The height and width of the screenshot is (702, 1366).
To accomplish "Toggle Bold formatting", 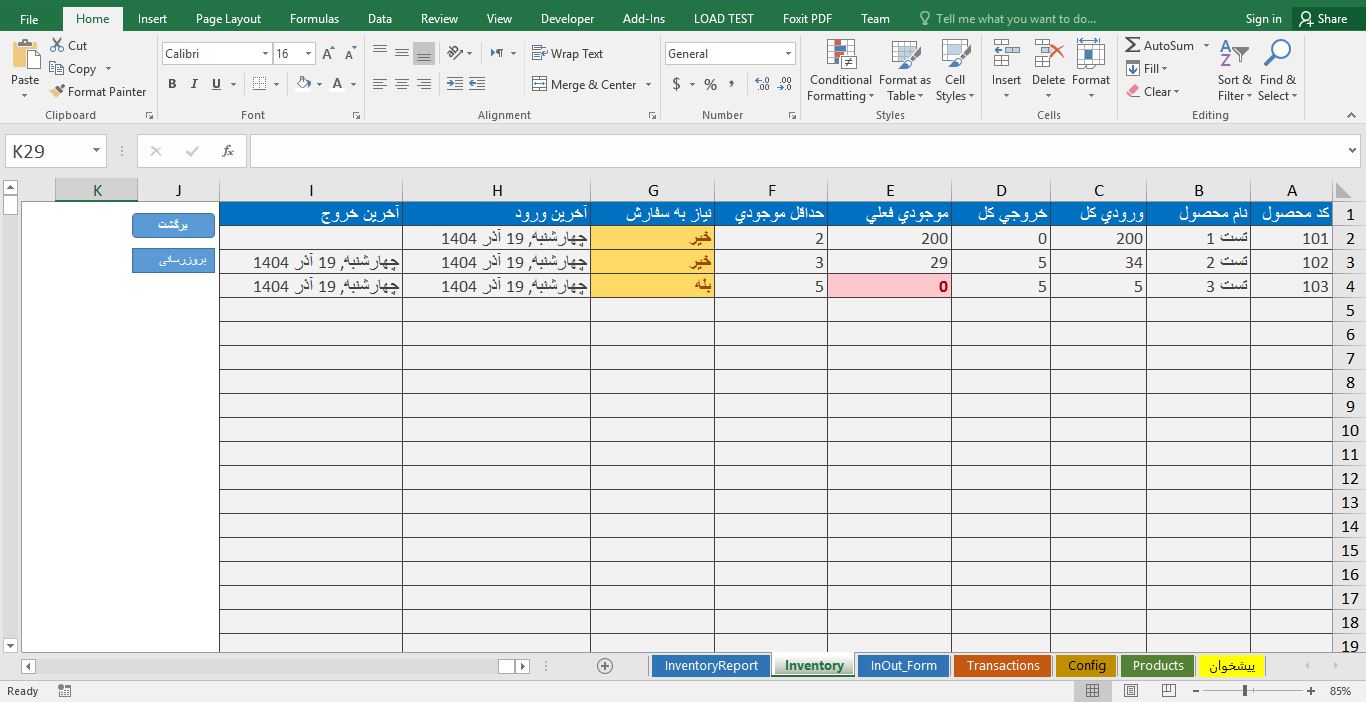I will 172,85.
